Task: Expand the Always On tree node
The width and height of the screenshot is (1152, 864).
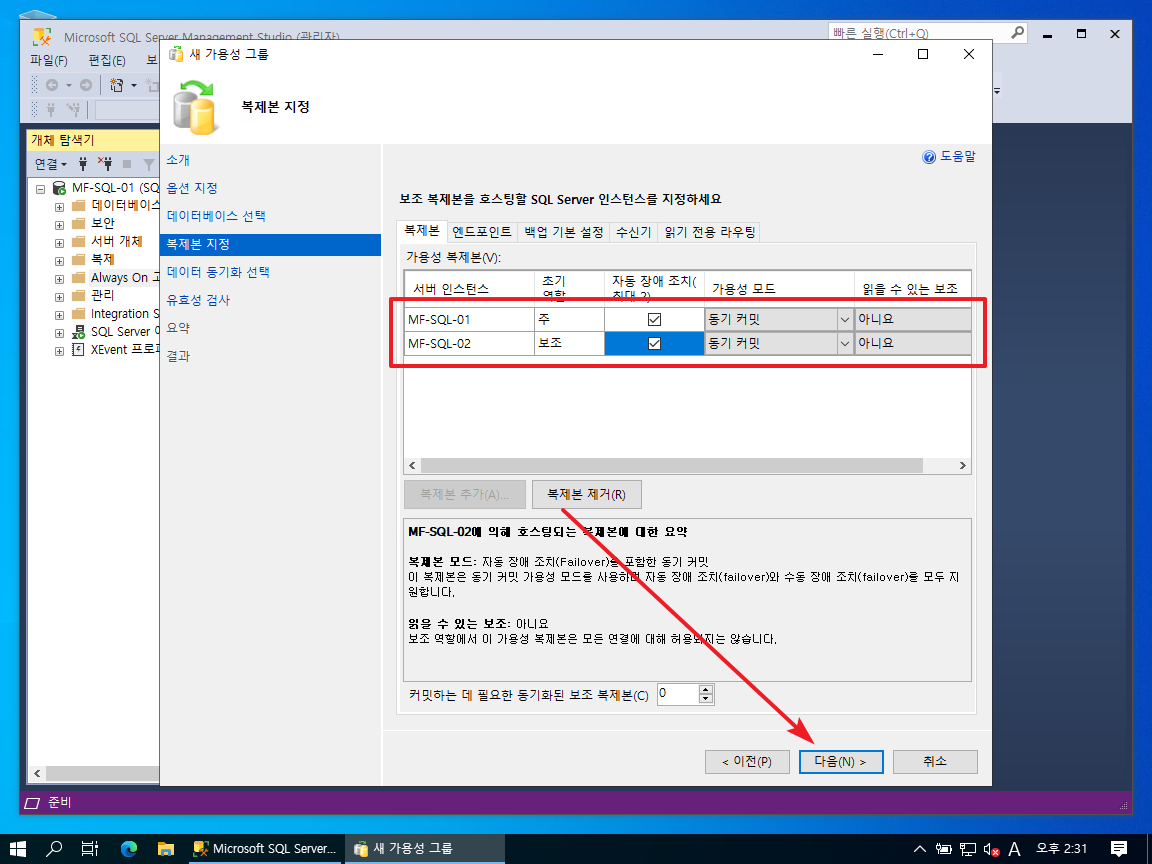Action: click(x=60, y=278)
